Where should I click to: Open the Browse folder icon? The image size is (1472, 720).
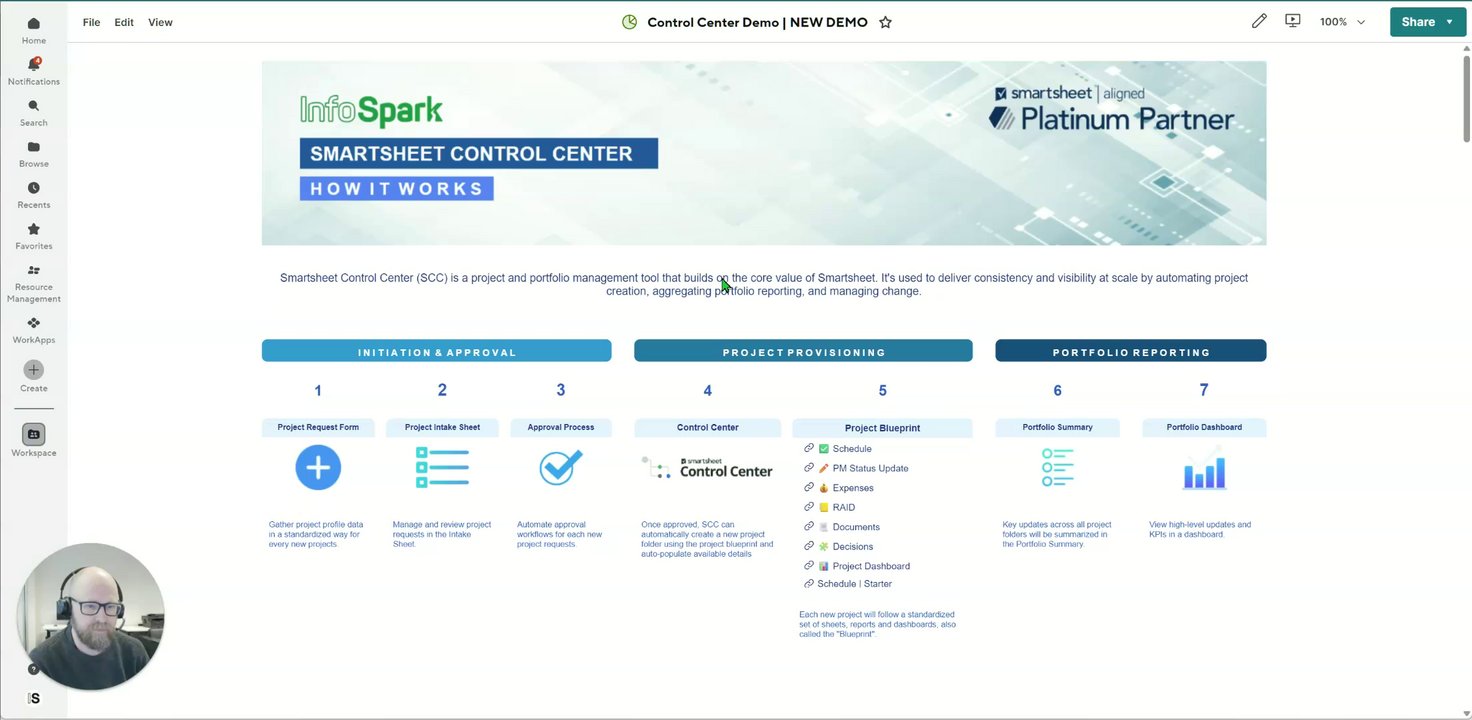click(x=33, y=154)
